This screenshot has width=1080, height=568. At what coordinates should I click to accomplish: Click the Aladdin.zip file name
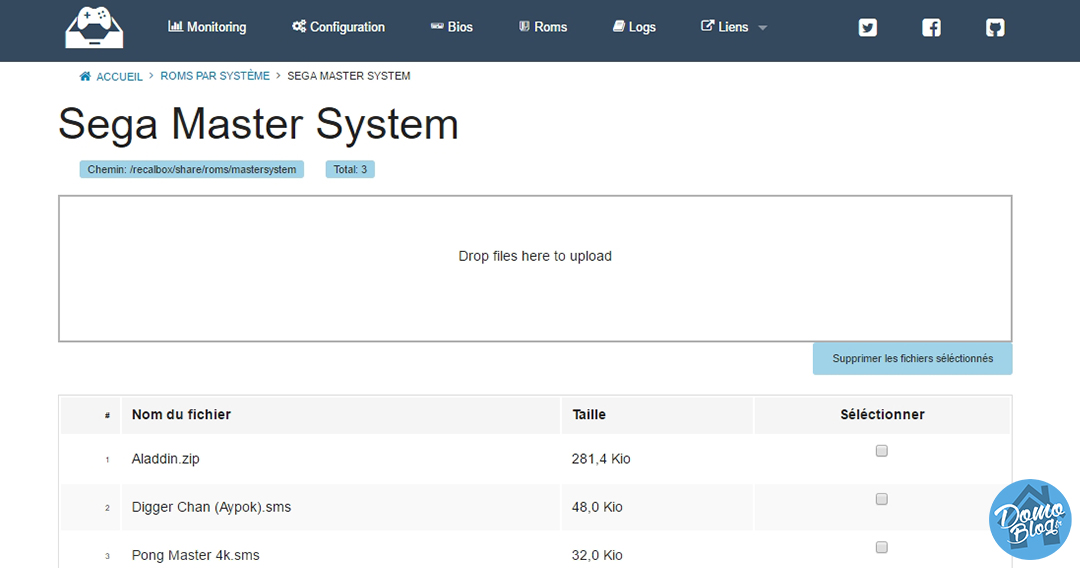click(165, 459)
